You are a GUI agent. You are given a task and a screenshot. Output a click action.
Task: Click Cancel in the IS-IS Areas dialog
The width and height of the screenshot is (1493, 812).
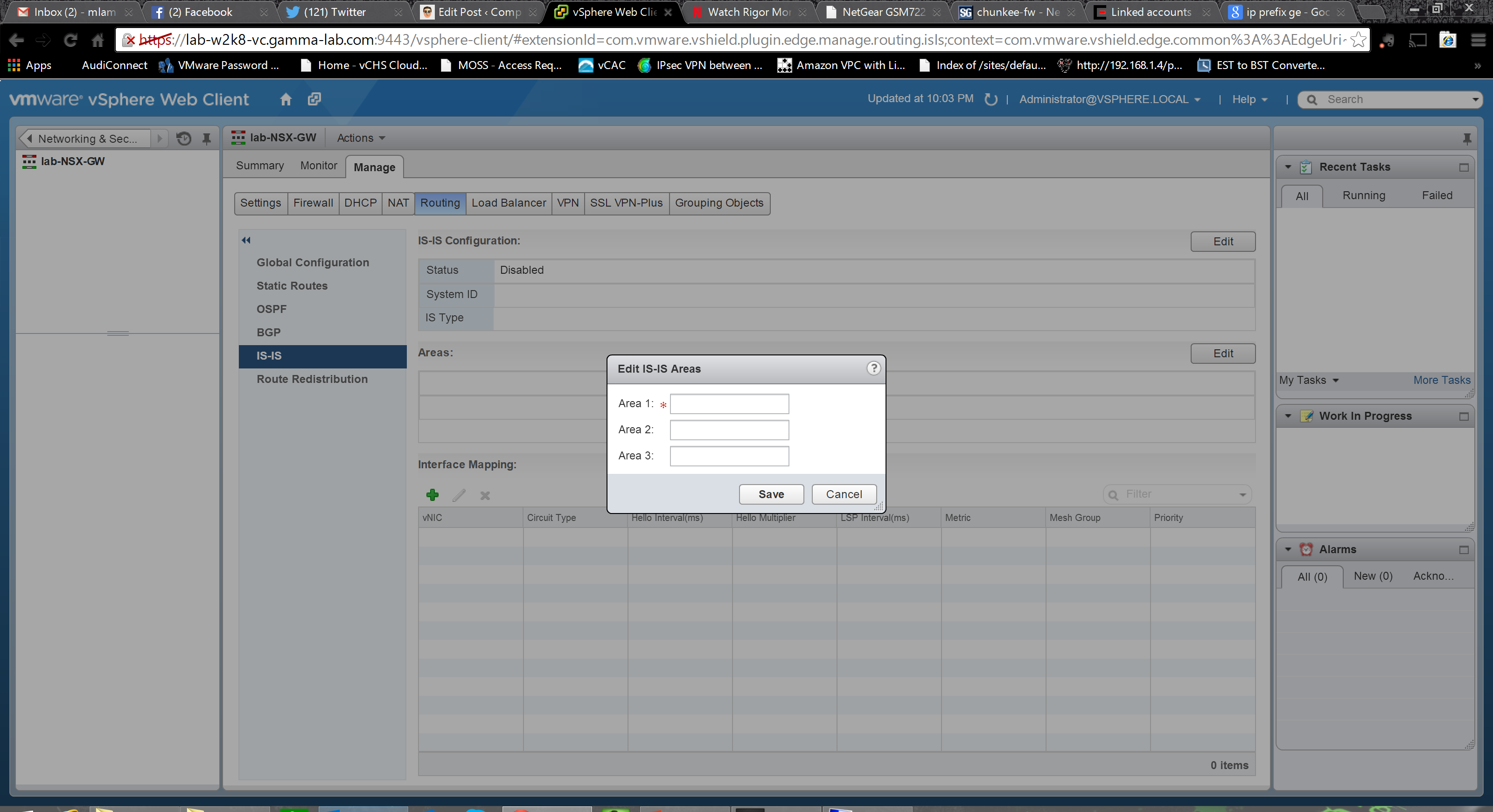(x=843, y=494)
